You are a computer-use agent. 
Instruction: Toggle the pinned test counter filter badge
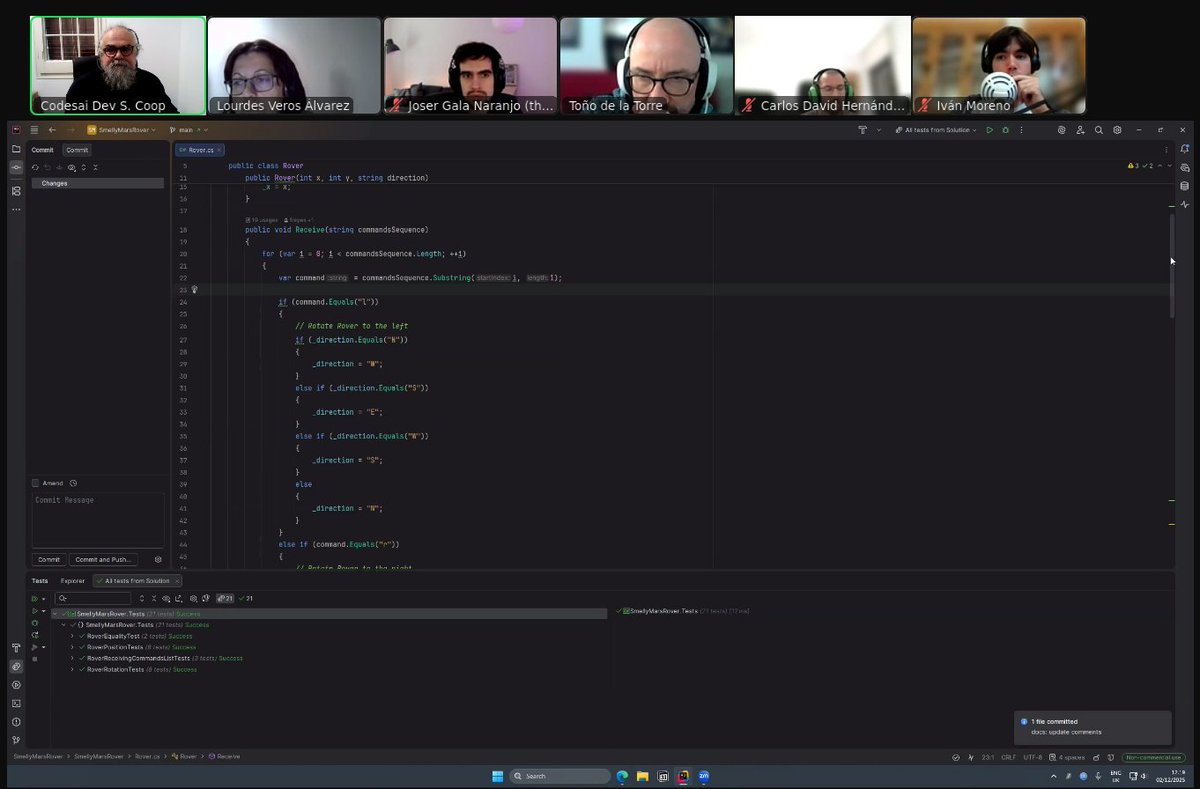(x=226, y=598)
